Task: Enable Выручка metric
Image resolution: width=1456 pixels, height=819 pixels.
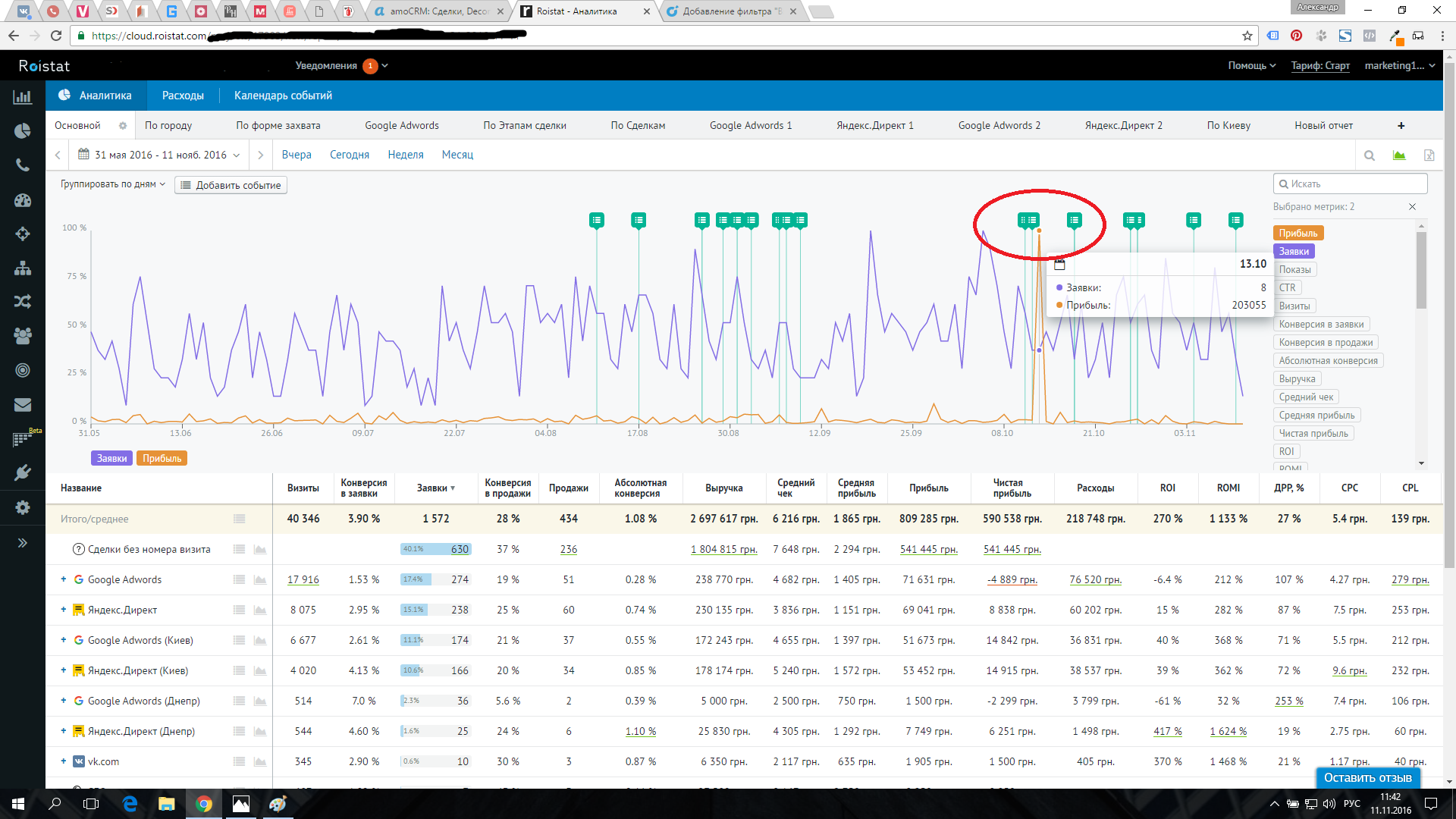Action: click(1297, 379)
